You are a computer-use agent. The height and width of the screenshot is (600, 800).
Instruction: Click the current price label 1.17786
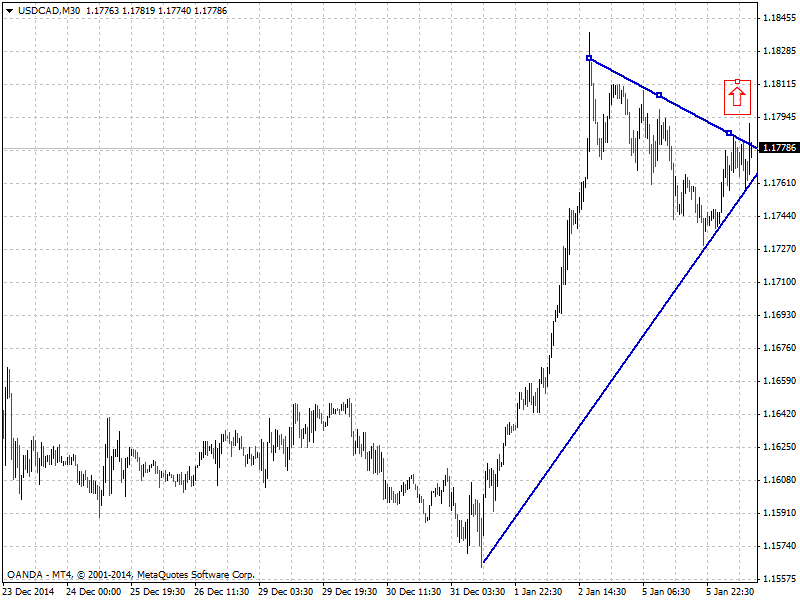point(779,148)
